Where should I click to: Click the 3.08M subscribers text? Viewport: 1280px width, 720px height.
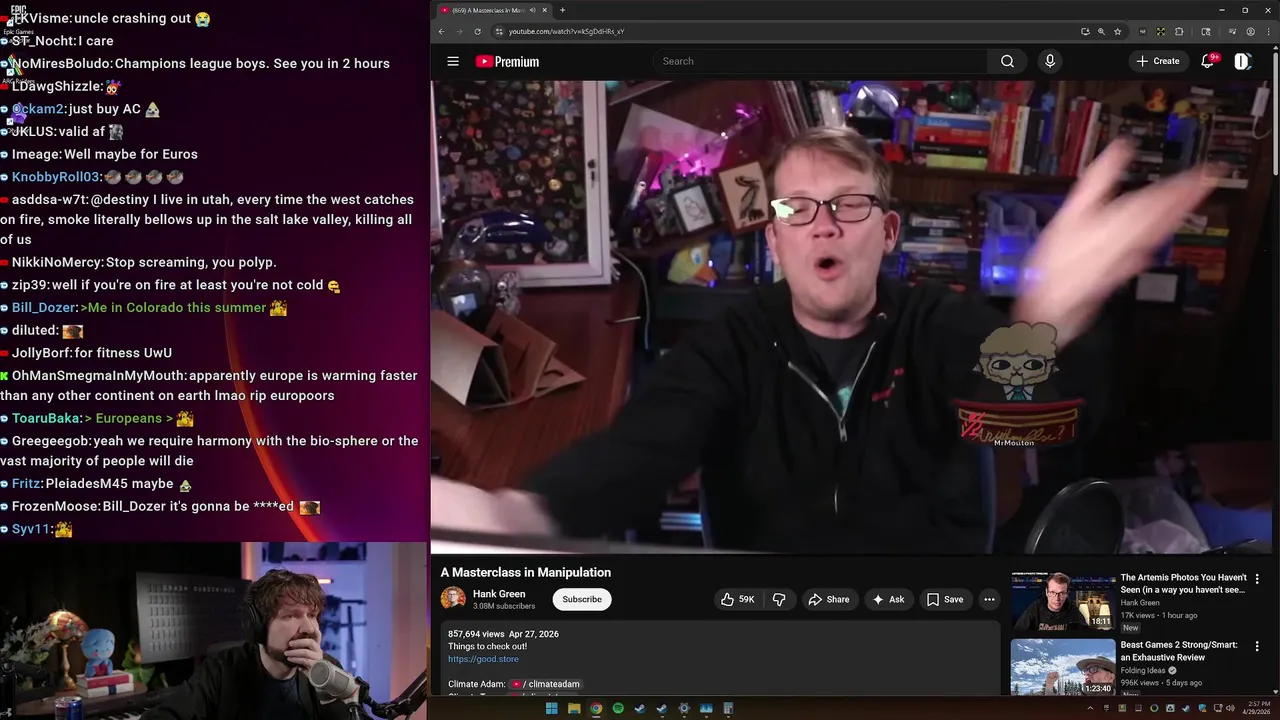pyautogui.click(x=504, y=606)
